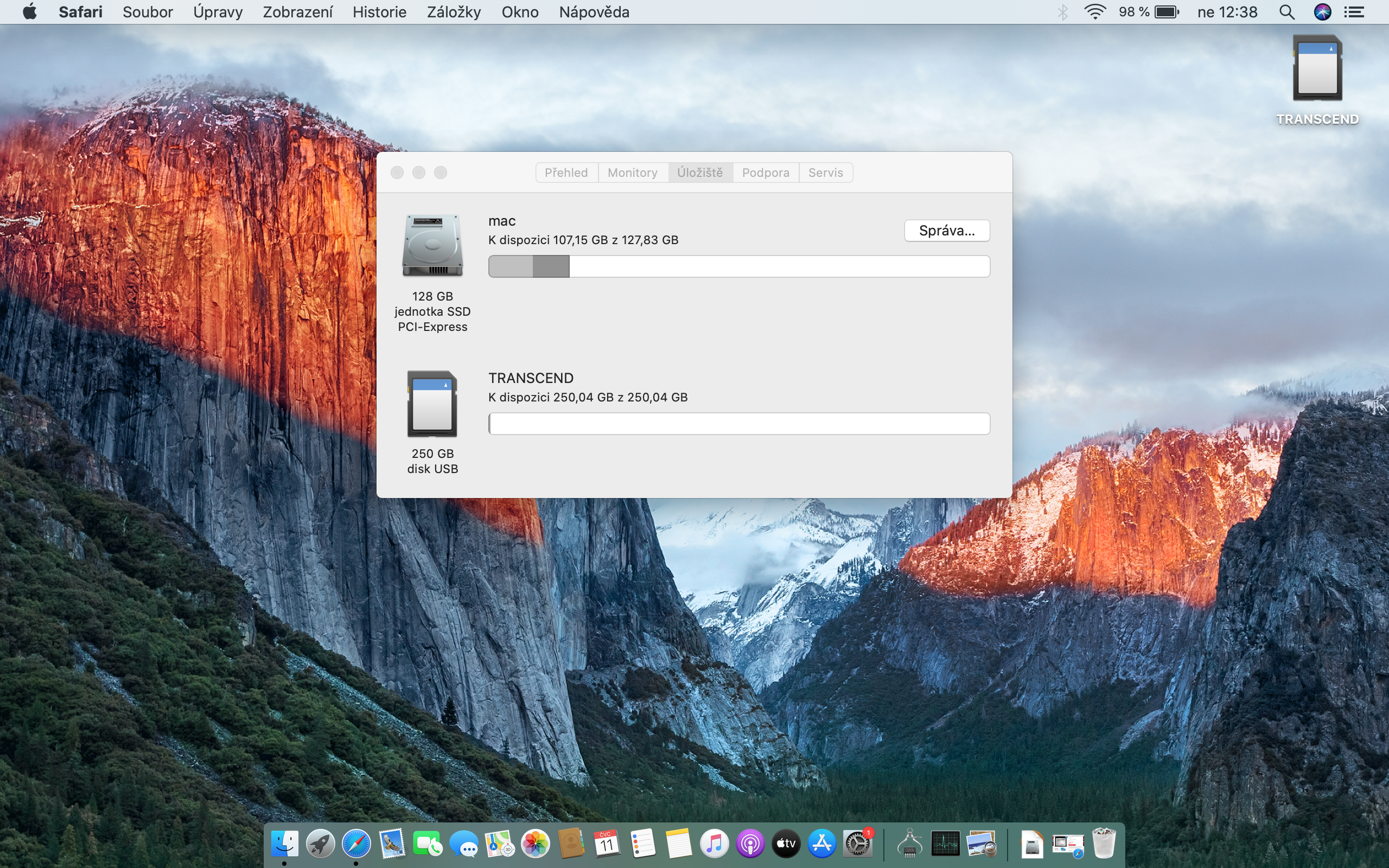Open the Wi-Fi status menu

[x=1094, y=12]
